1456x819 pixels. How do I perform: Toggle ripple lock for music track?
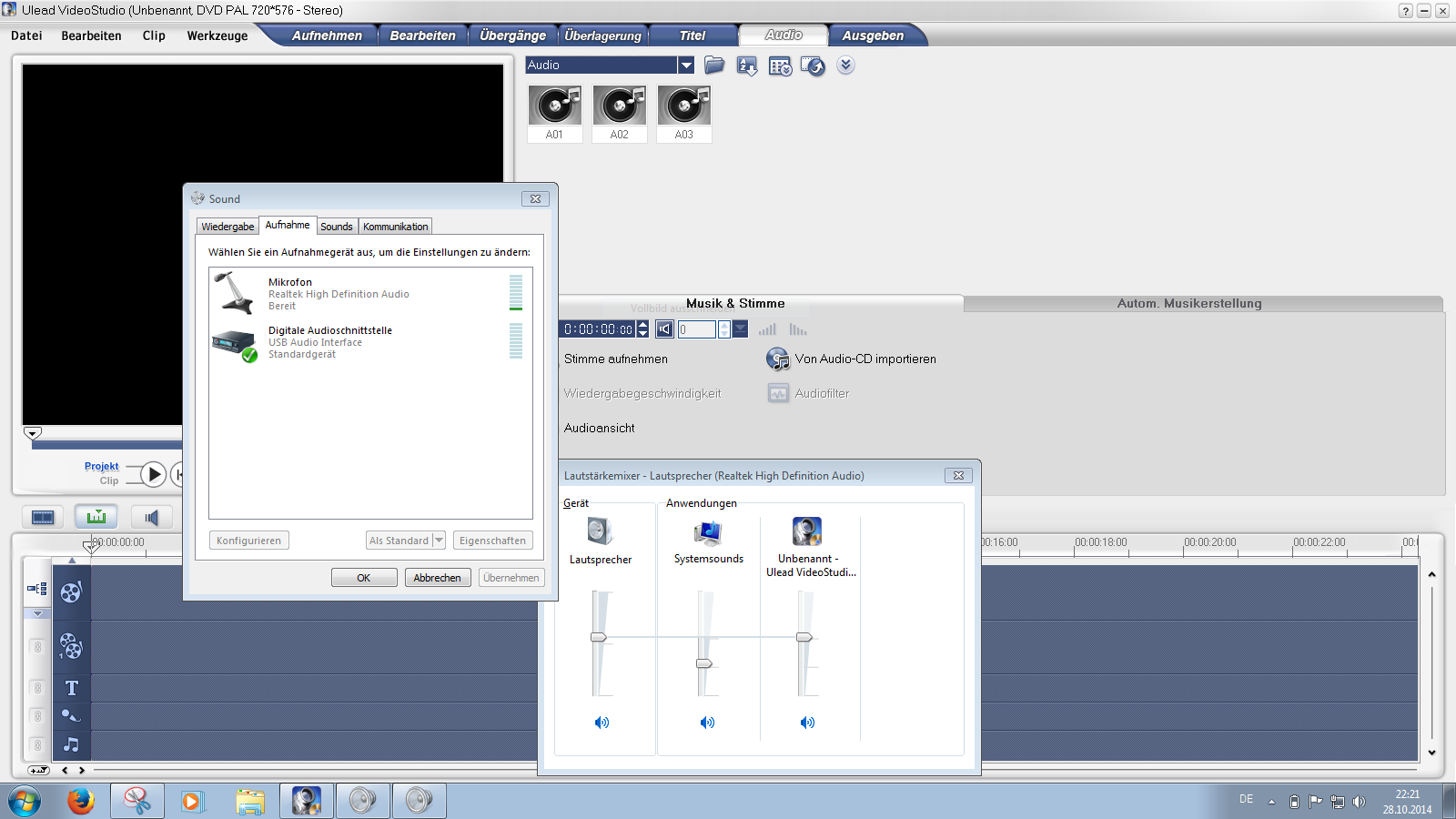coord(37,745)
